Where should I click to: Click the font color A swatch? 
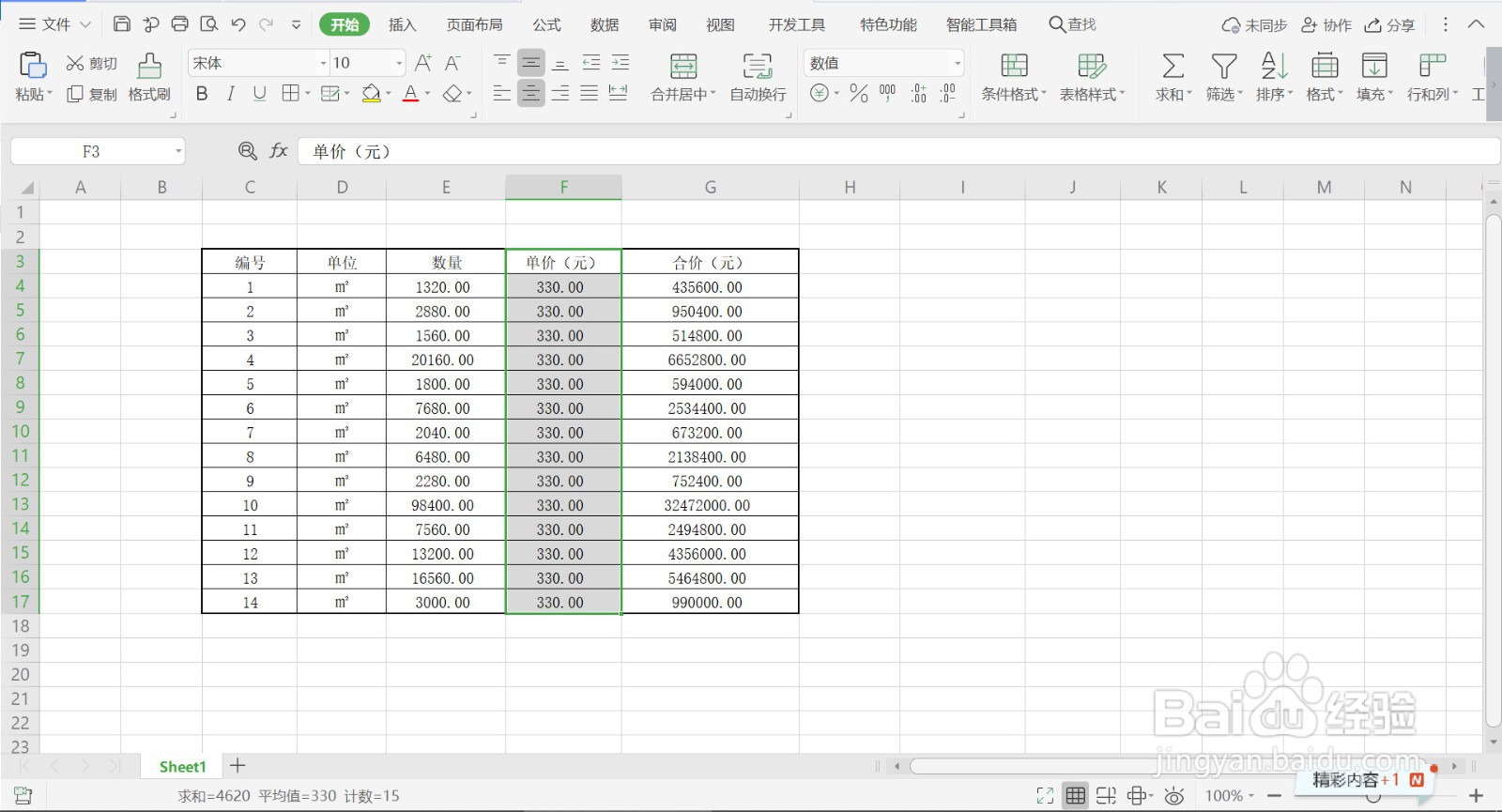click(x=410, y=93)
